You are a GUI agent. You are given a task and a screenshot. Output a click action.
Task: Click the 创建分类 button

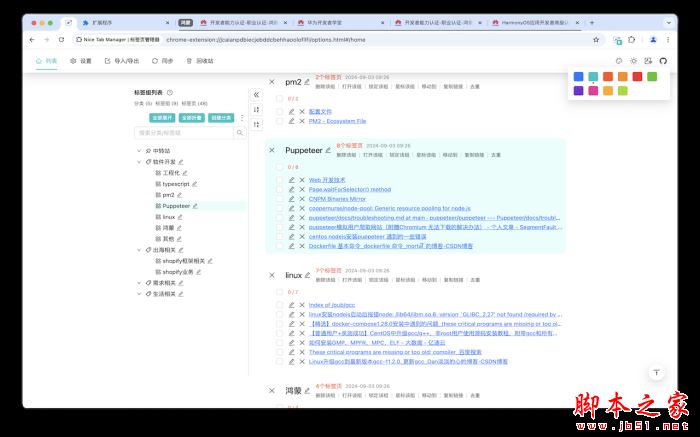221,118
